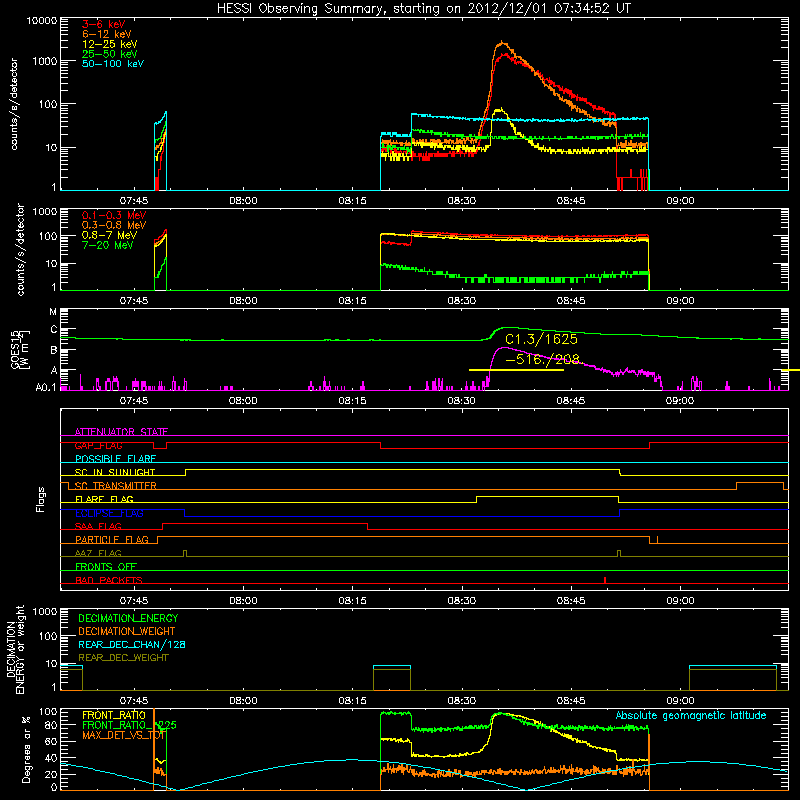Select the yellow FRONT_RATIO legend label

(114, 715)
